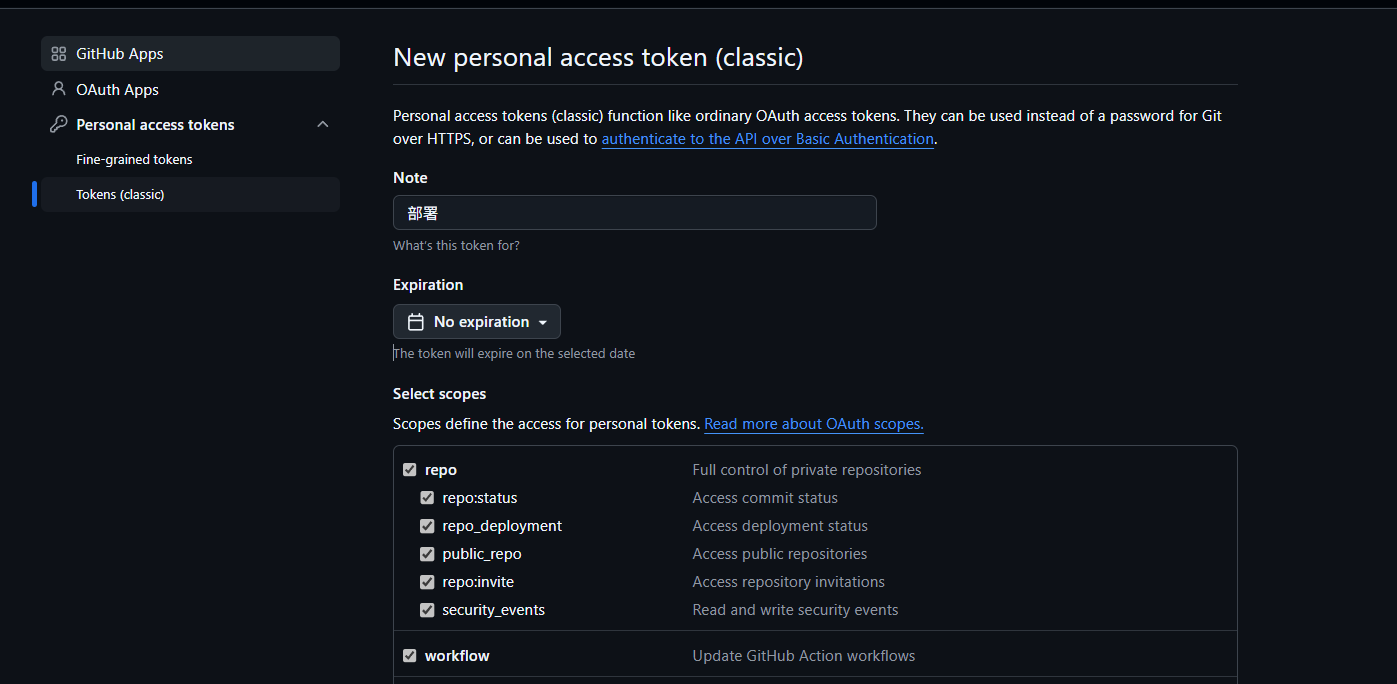
Task: Follow the Basic Authentication API link
Action: [x=767, y=139]
